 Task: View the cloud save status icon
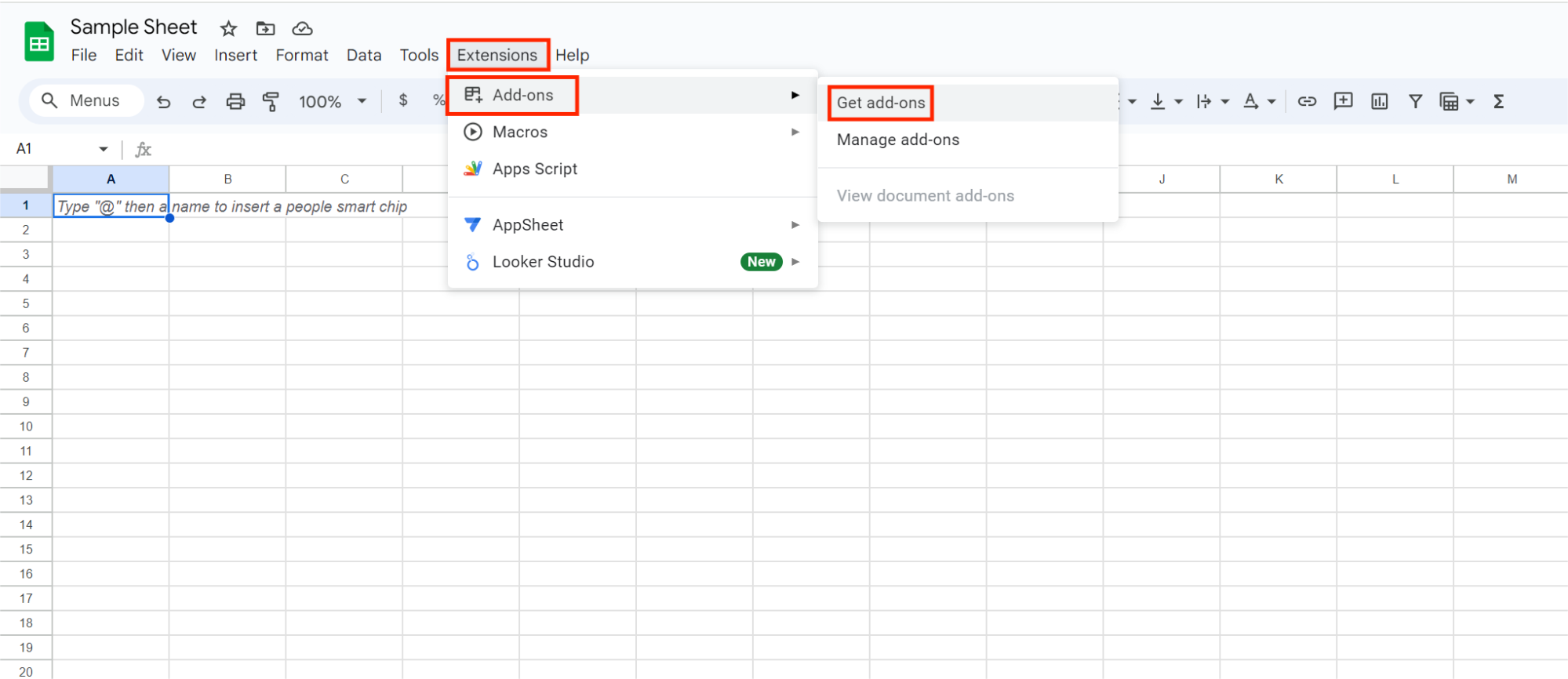pos(302,29)
